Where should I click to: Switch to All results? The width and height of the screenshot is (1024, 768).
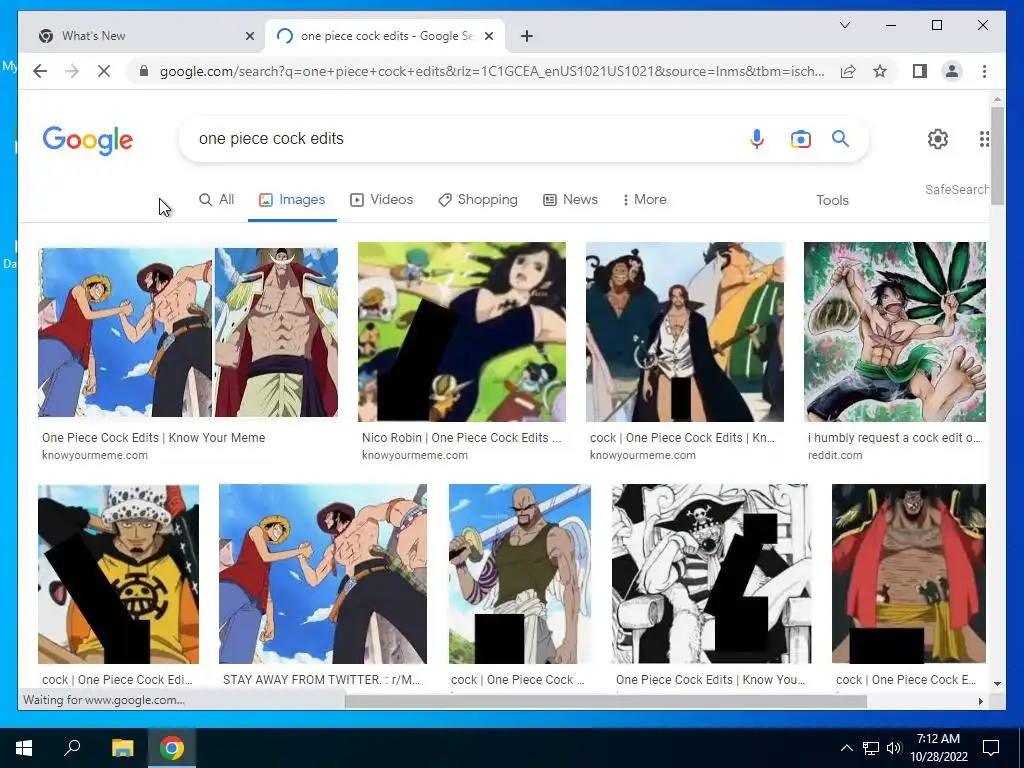(x=216, y=200)
